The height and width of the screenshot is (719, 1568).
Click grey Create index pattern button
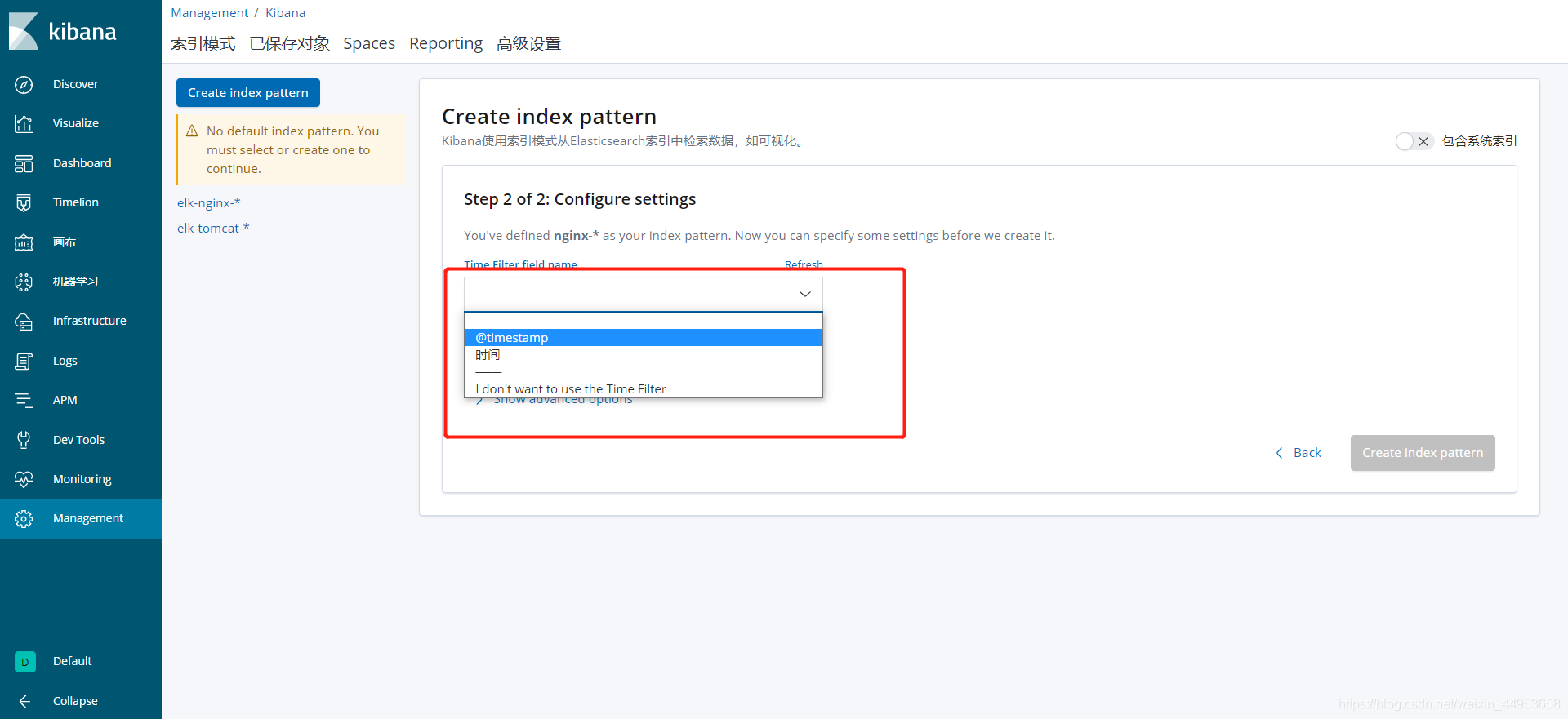(1423, 453)
